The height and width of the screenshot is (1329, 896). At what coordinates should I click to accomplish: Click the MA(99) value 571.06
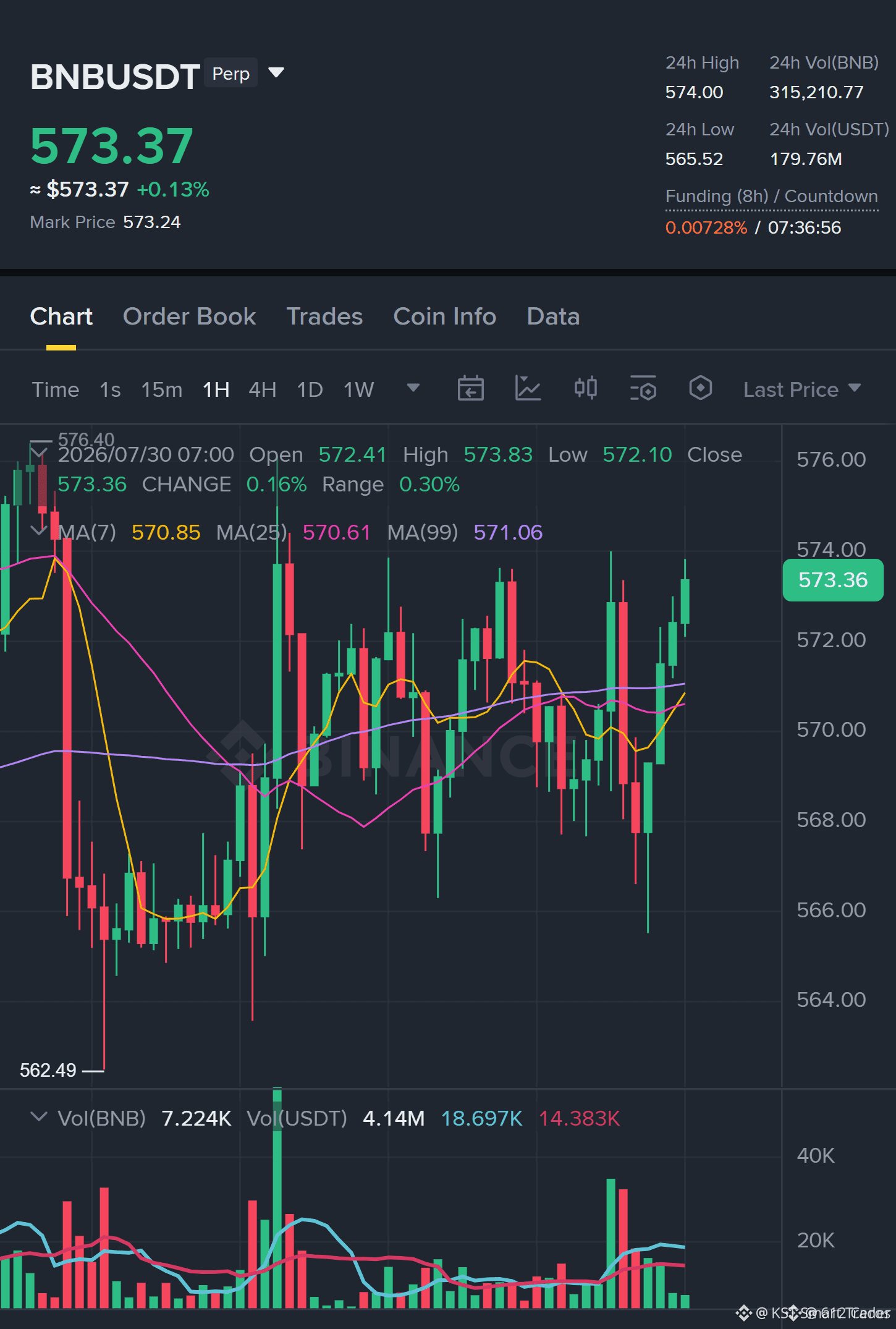click(508, 532)
